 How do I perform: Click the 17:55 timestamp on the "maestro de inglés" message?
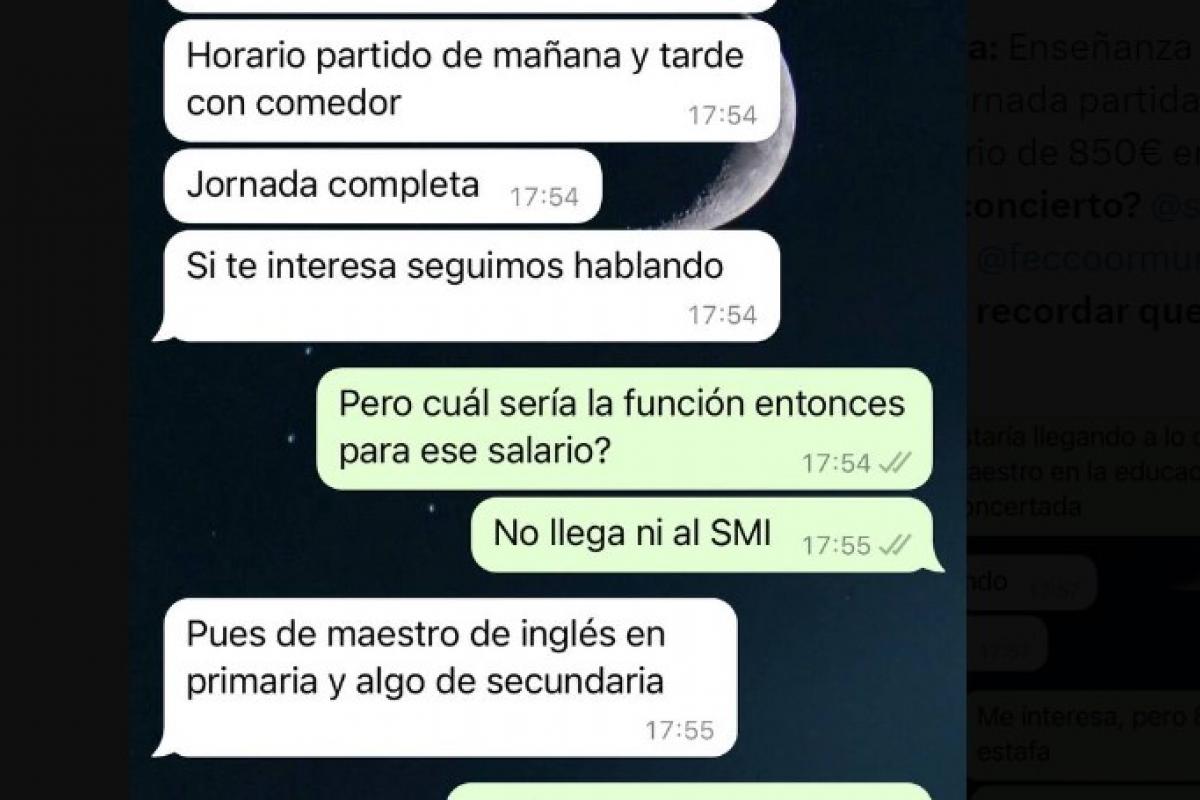tap(680, 730)
